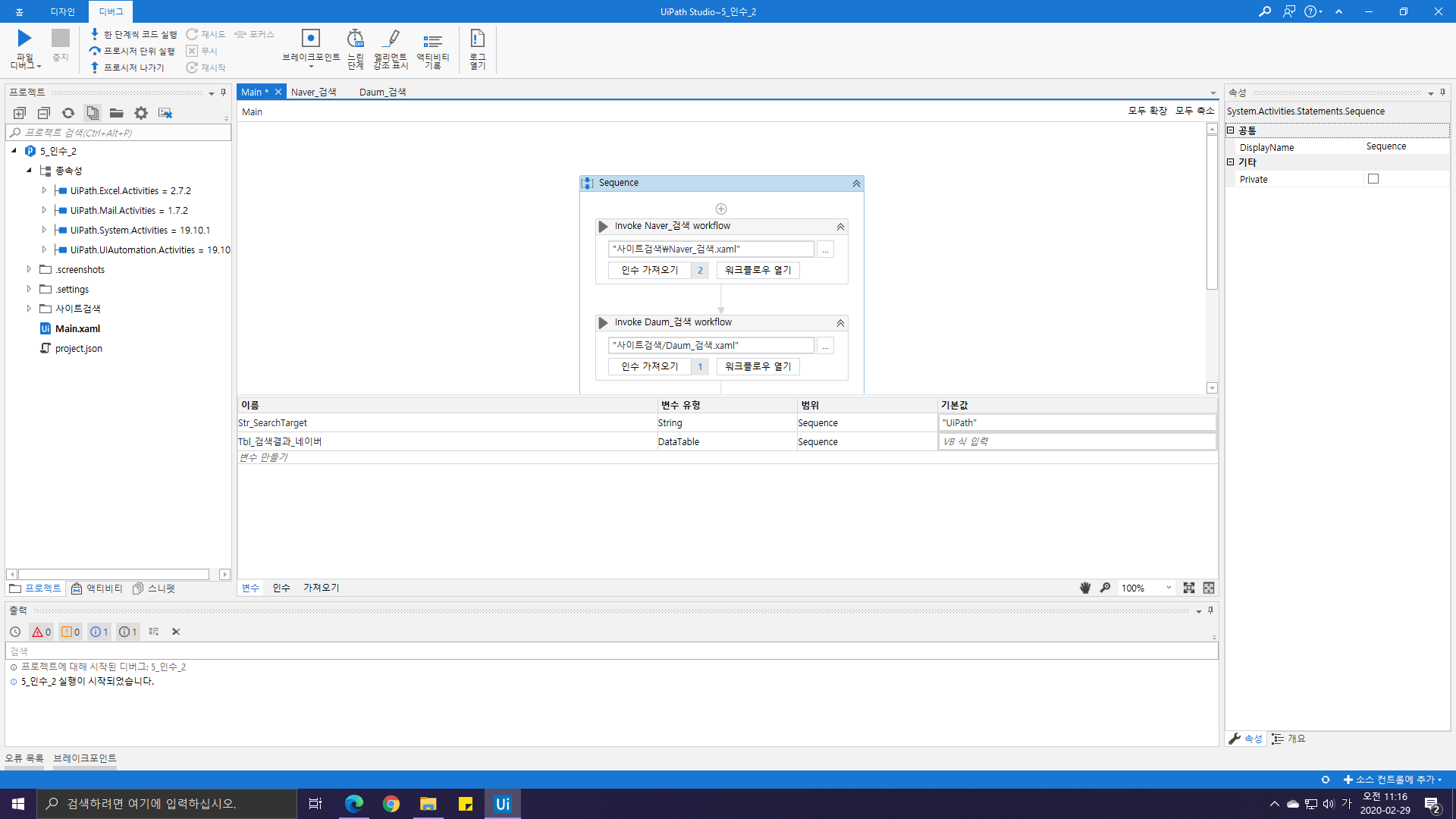Click 인수 가져오기 button in Naver_검색 activity

tap(649, 270)
